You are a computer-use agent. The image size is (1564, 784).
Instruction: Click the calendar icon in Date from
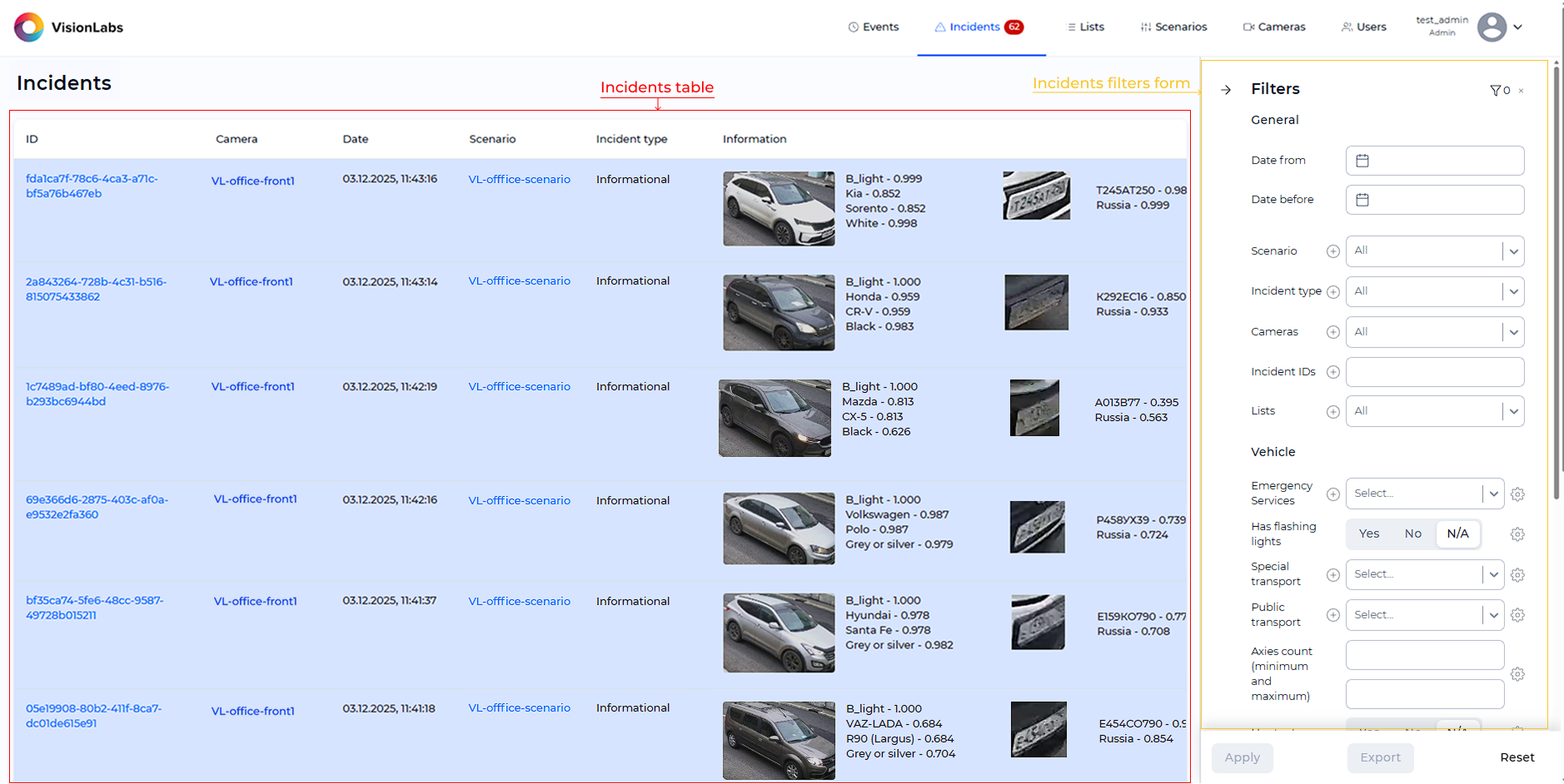[1362, 161]
